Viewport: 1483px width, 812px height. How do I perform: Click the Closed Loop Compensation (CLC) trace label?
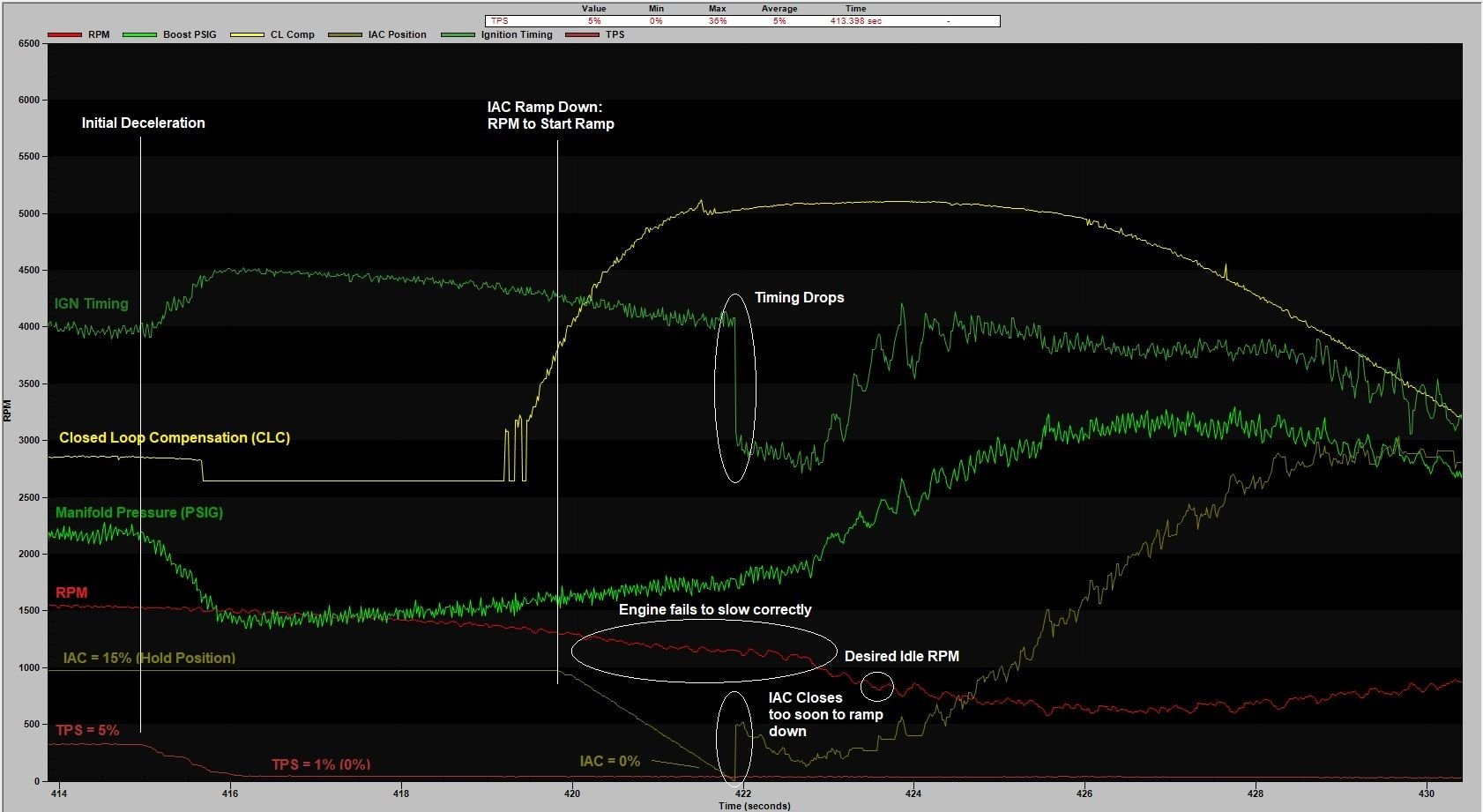pyautogui.click(x=174, y=438)
